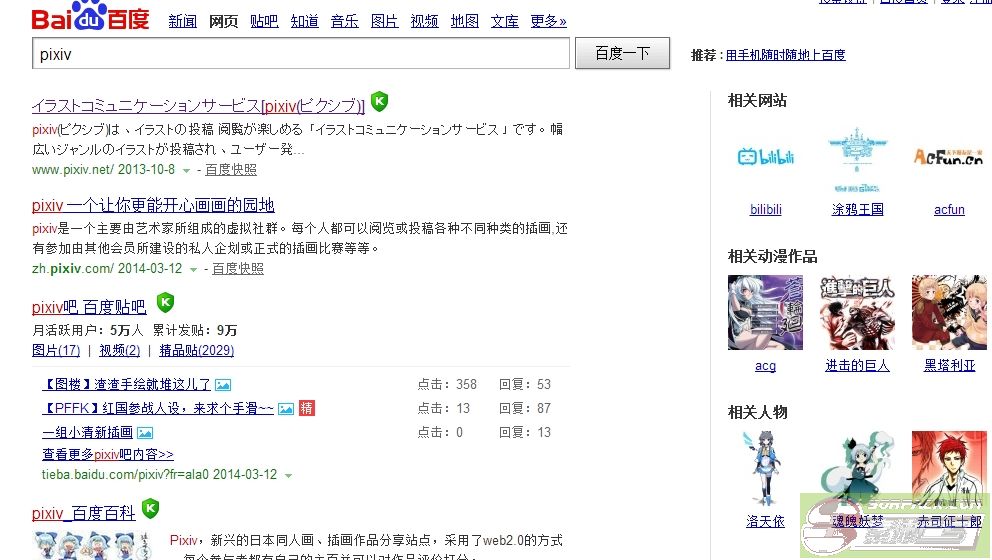Open the bilibili logo in related sites

(x=766, y=157)
